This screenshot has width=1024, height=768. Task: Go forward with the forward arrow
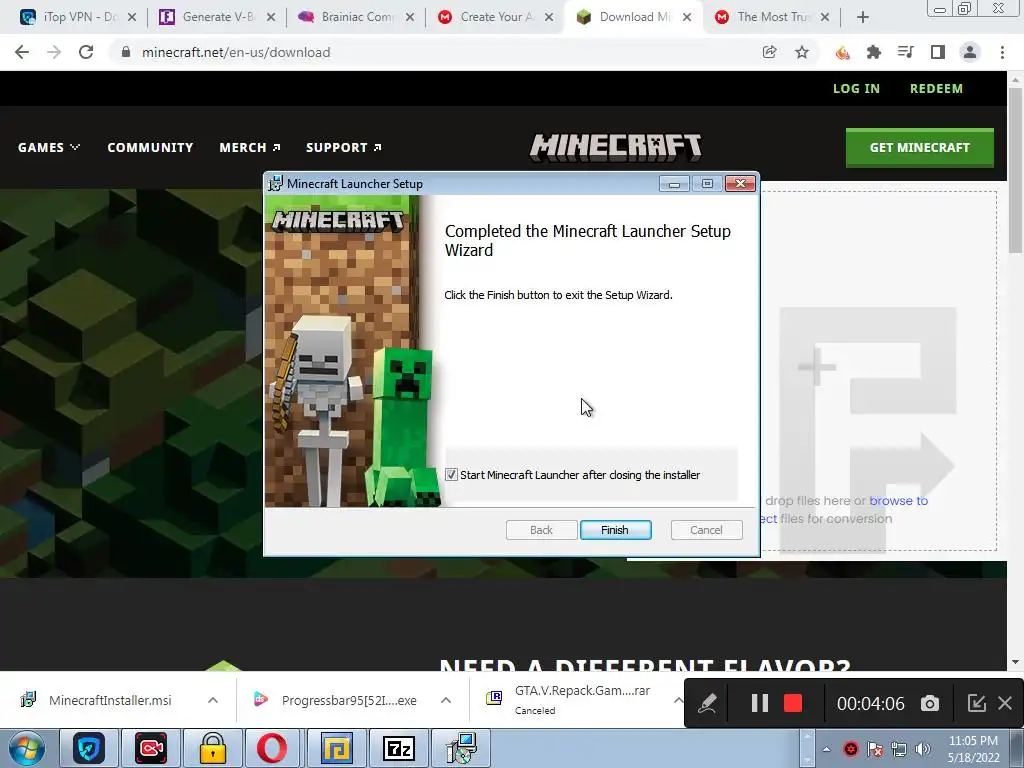54,52
